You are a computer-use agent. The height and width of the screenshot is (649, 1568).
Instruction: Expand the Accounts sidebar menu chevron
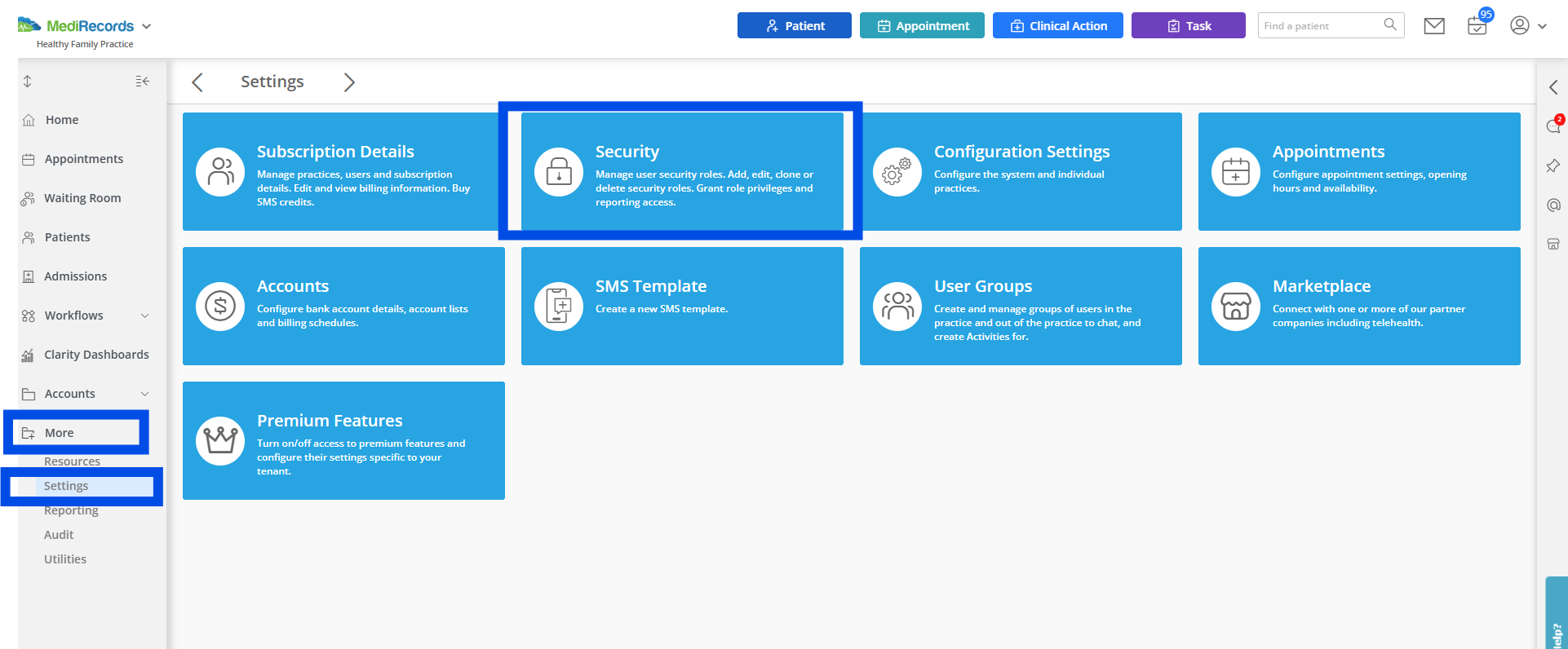(x=145, y=395)
